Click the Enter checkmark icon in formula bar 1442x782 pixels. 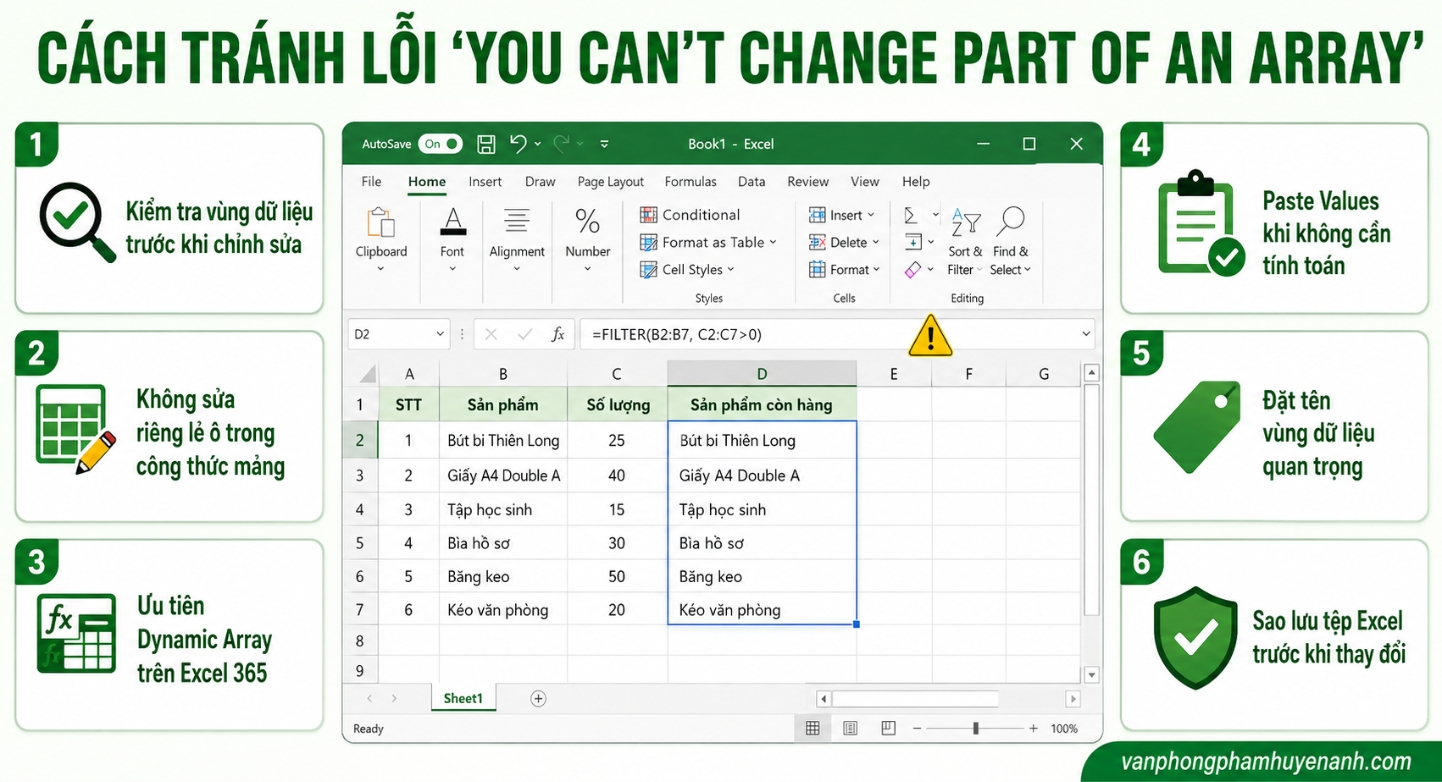pos(524,334)
